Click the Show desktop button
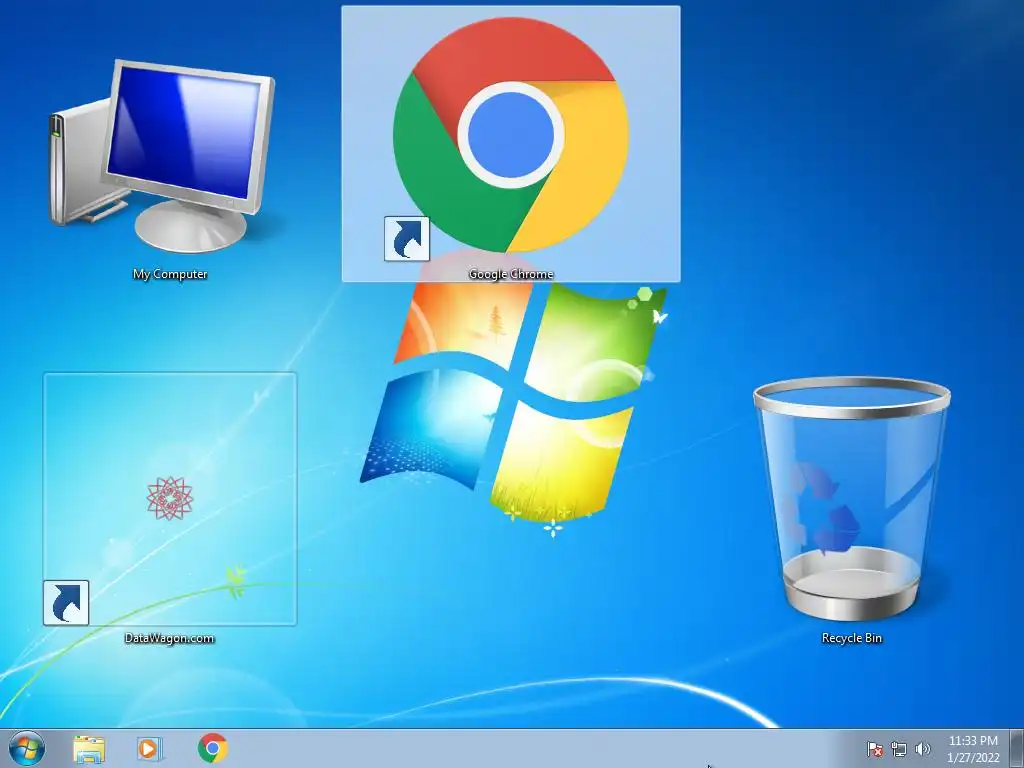This screenshot has height=768, width=1024. pyautogui.click(x=1017, y=749)
